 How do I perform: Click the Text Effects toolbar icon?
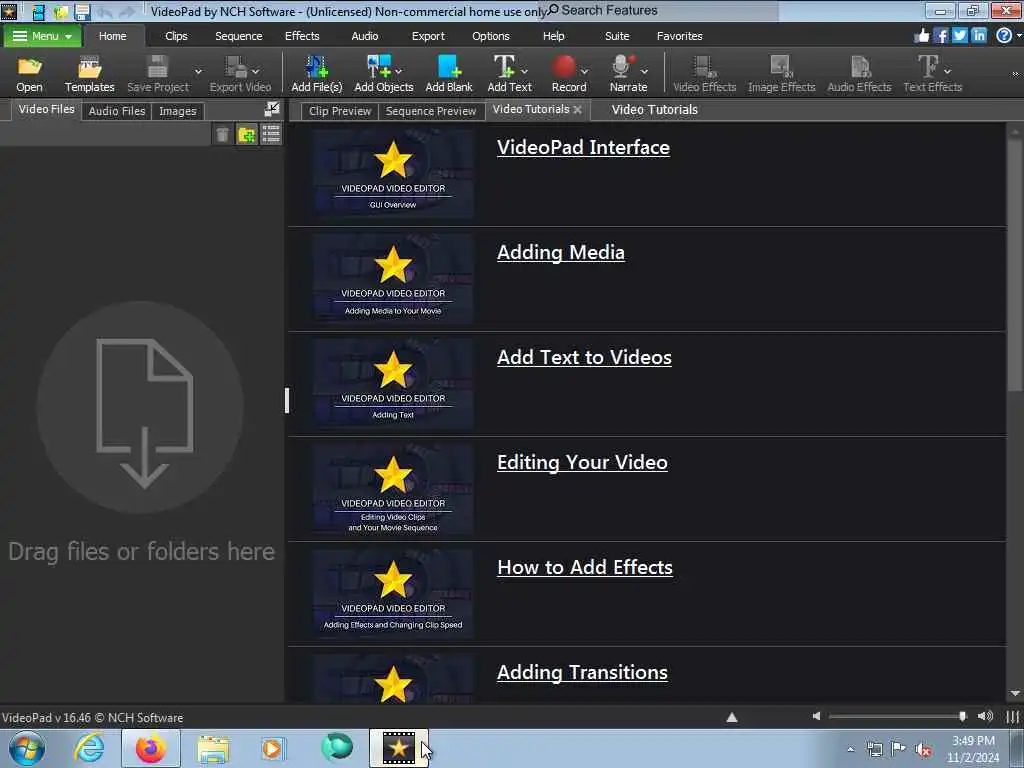point(927,67)
